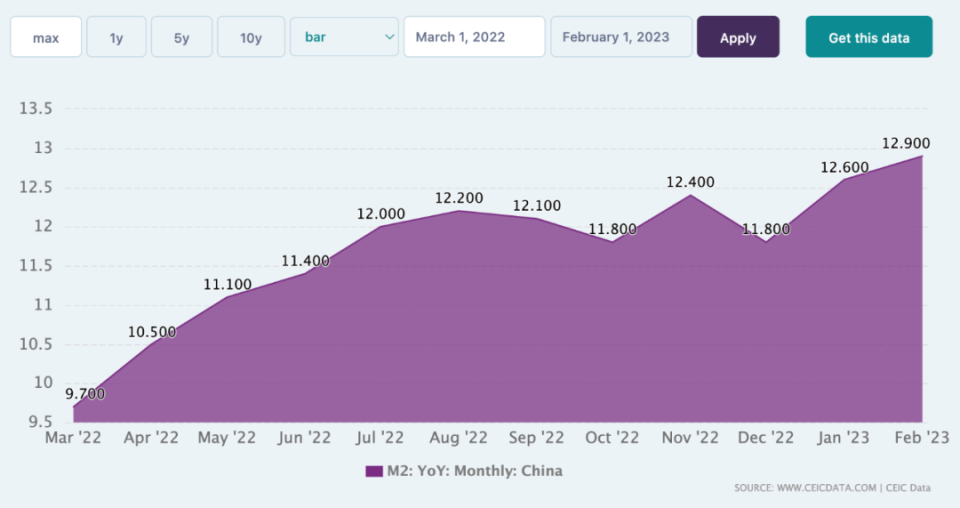Select the 12.400 data label for Nov '22
This screenshot has height=508, width=960.
(691, 182)
